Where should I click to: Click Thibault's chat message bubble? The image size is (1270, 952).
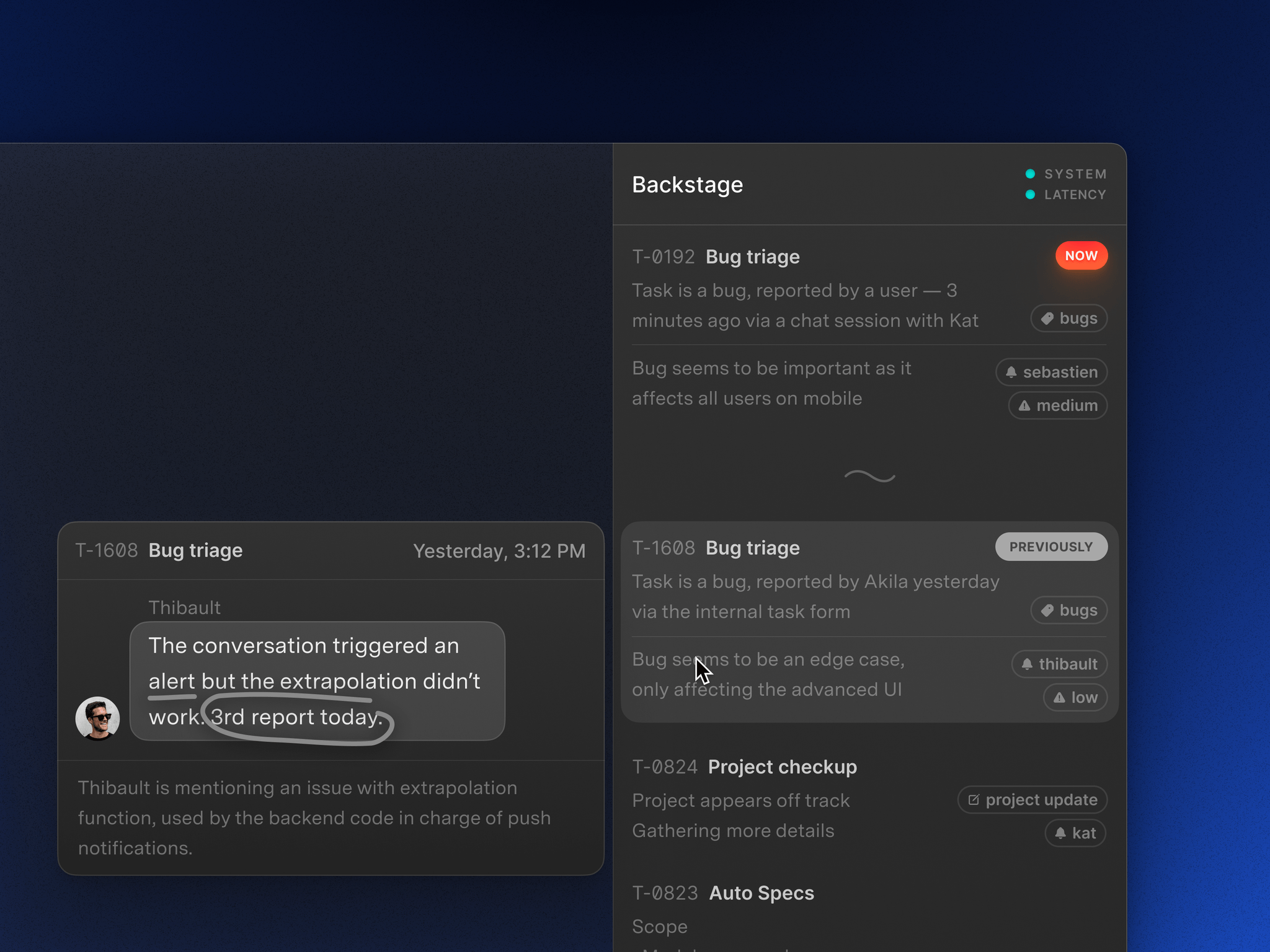[x=317, y=681]
